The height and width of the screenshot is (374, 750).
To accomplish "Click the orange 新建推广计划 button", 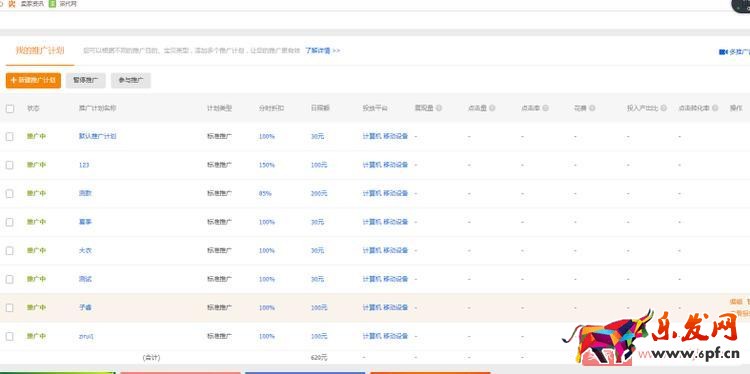I will (x=33, y=80).
